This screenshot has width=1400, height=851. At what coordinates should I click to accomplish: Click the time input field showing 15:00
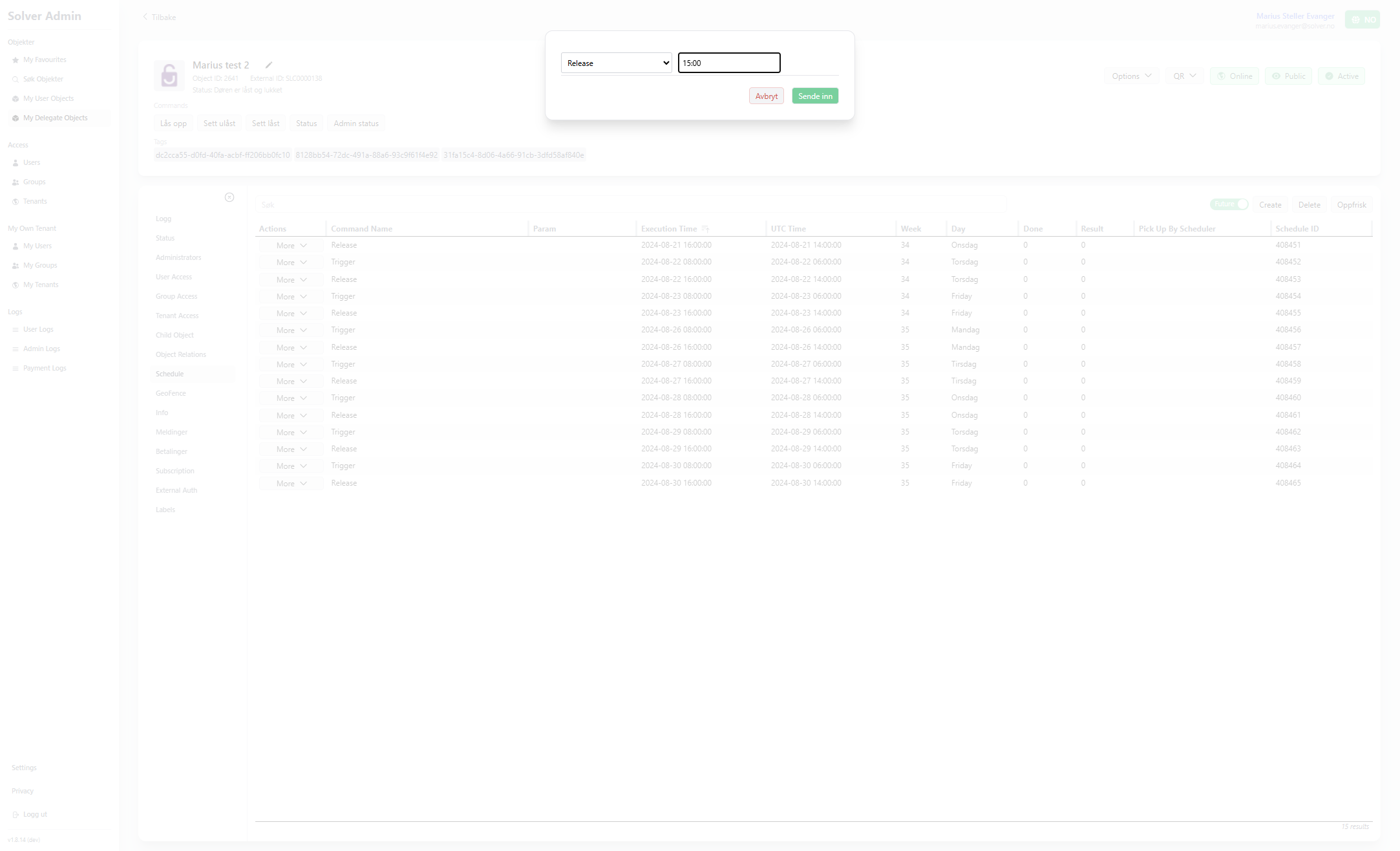pos(729,63)
